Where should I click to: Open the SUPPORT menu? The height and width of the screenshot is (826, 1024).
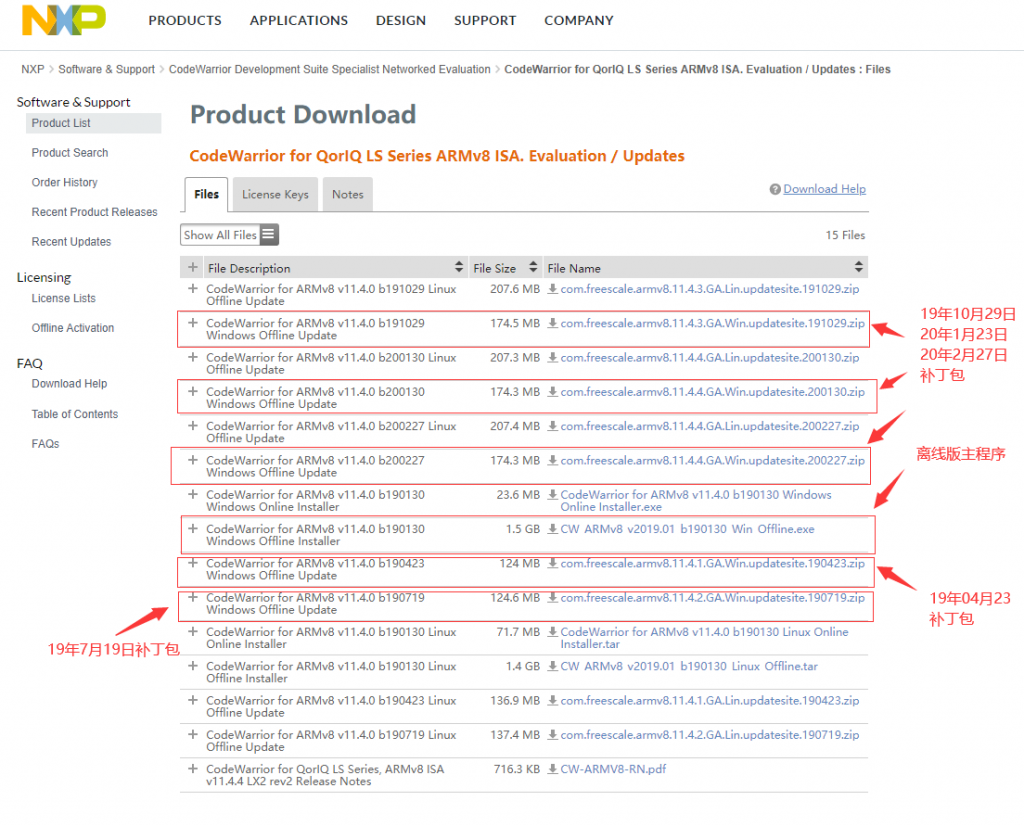(485, 20)
